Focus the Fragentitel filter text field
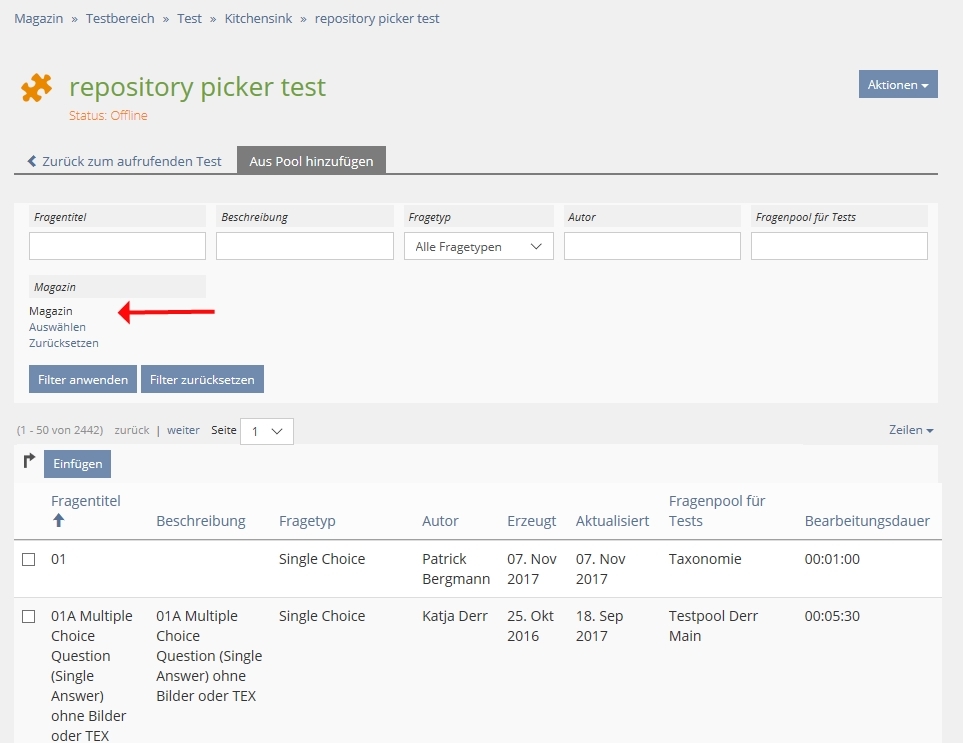Image resolution: width=963 pixels, height=743 pixels. pyautogui.click(x=117, y=246)
